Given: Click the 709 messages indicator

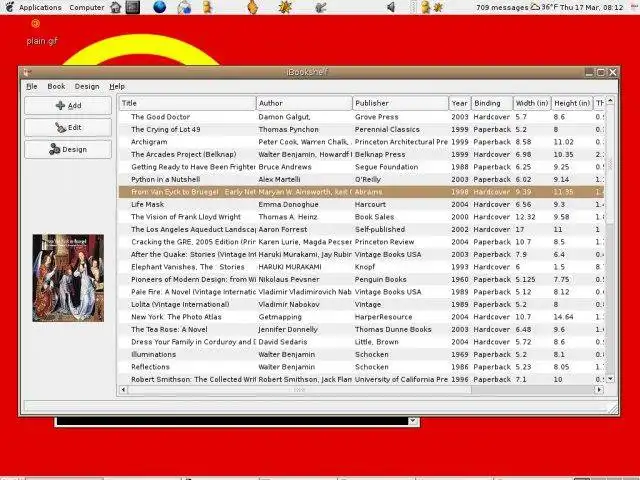Looking at the screenshot, I should click(x=502, y=7).
